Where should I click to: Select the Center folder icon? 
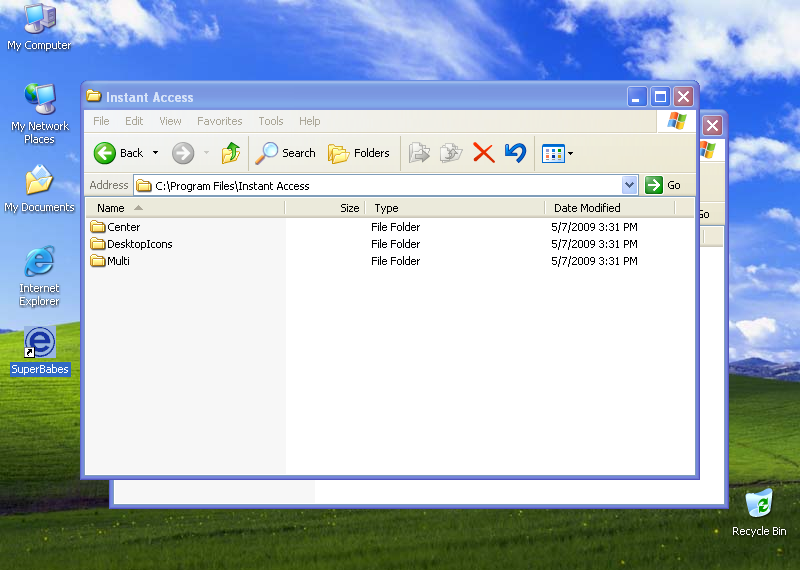97,227
